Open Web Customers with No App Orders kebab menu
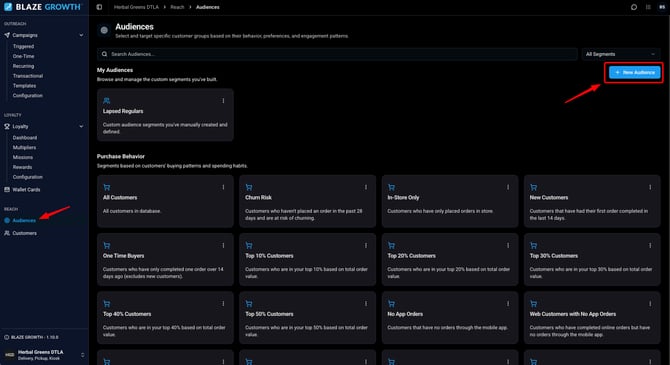The height and width of the screenshot is (365, 670). [650, 303]
